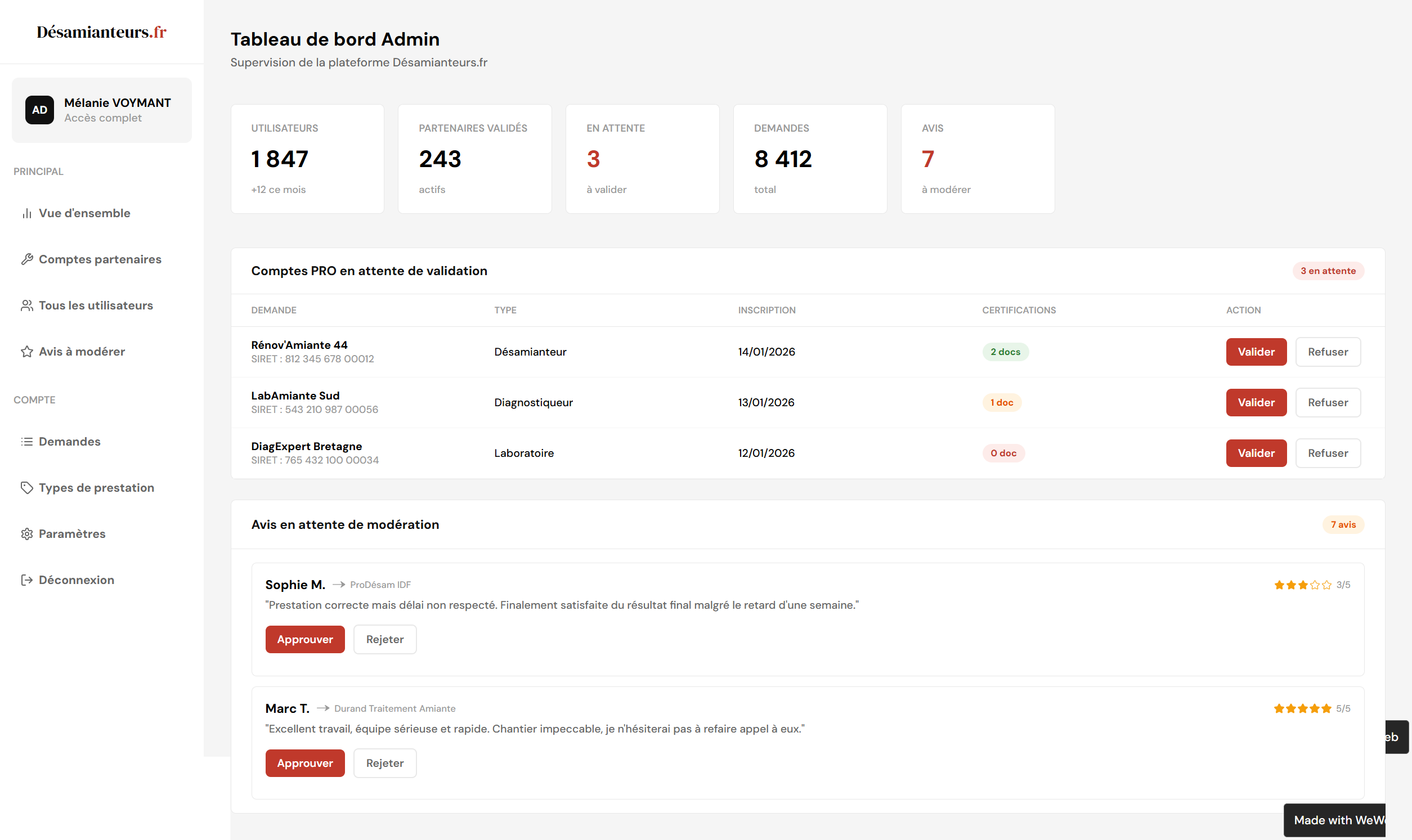Click the wrench icon beside Comptes partenaires
1412x840 pixels.
click(26, 259)
